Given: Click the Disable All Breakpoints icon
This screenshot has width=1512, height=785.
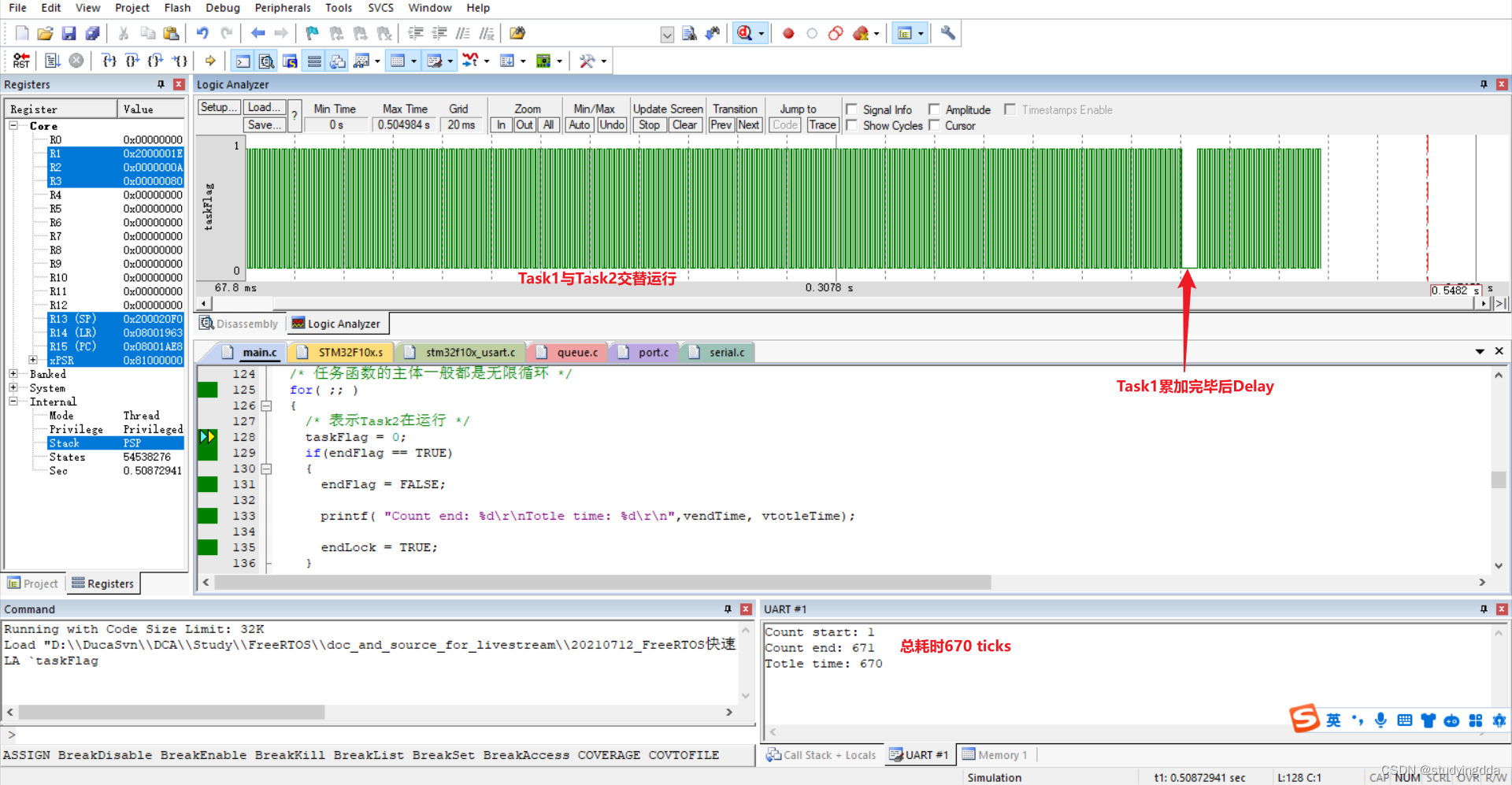Looking at the screenshot, I should coord(836,33).
